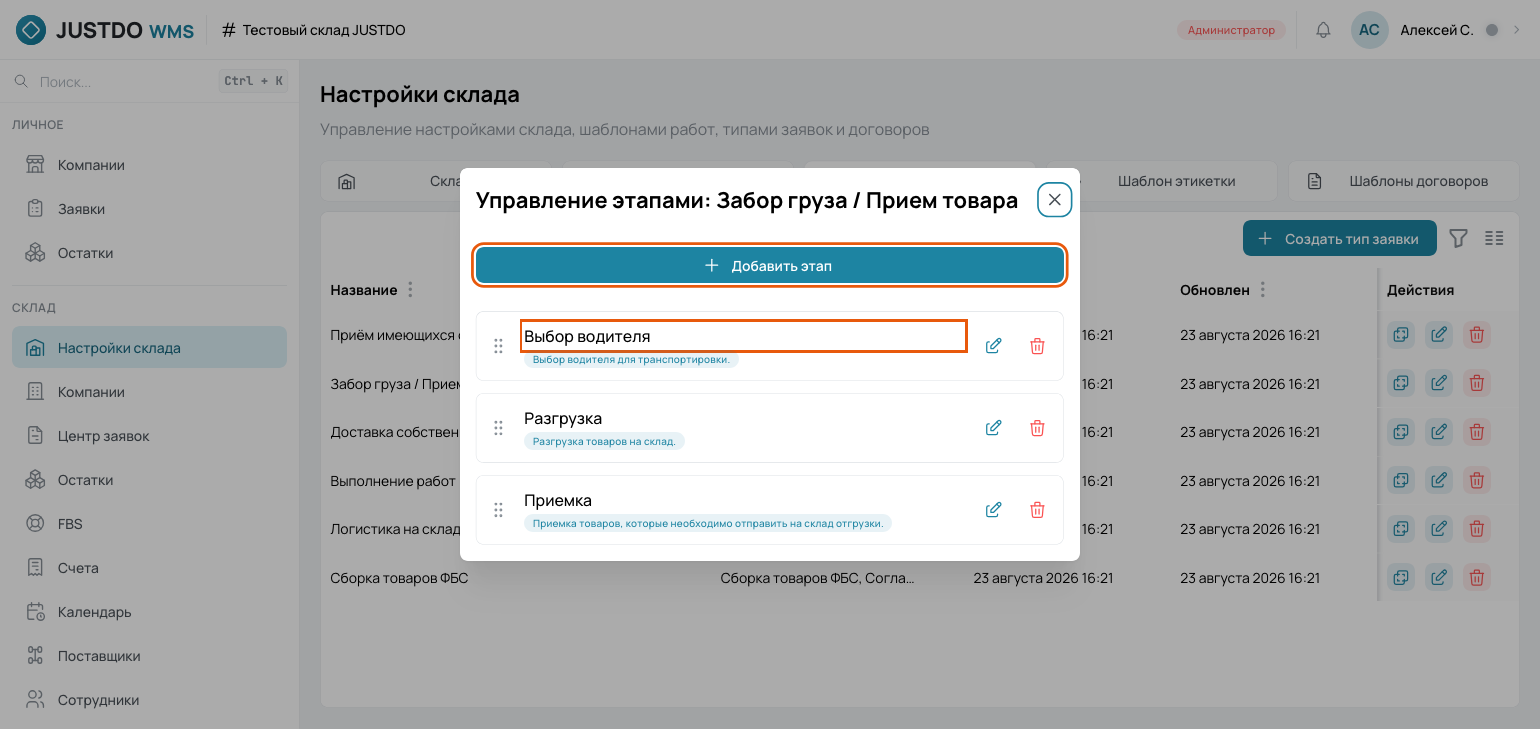
Task: Open Обновлен column options menu
Action: click(1263, 290)
